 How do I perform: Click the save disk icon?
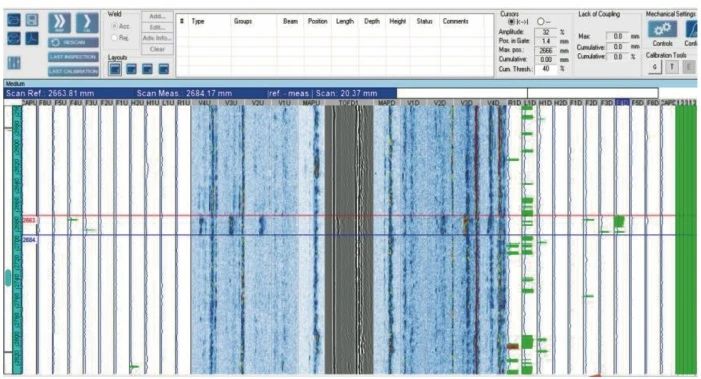[31, 20]
